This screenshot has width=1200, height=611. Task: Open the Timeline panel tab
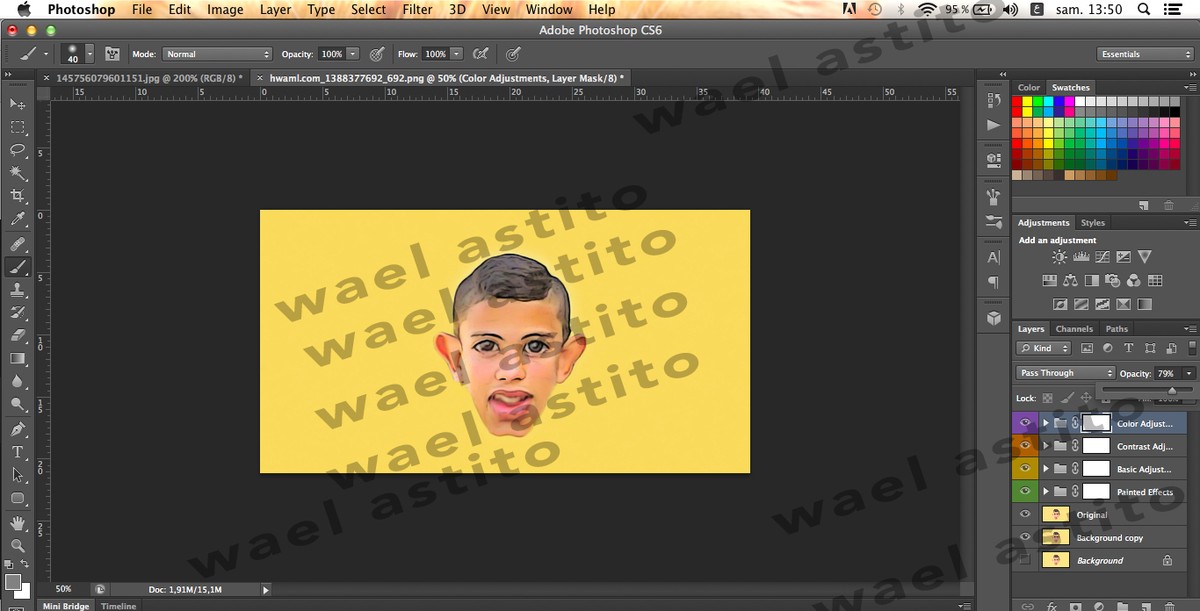click(x=118, y=606)
